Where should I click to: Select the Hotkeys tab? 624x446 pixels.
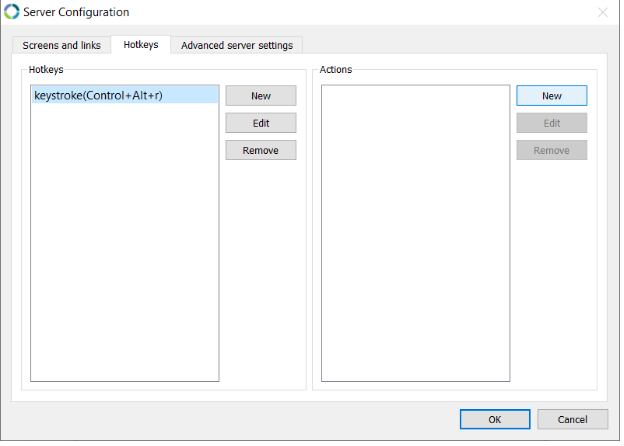coord(140,45)
